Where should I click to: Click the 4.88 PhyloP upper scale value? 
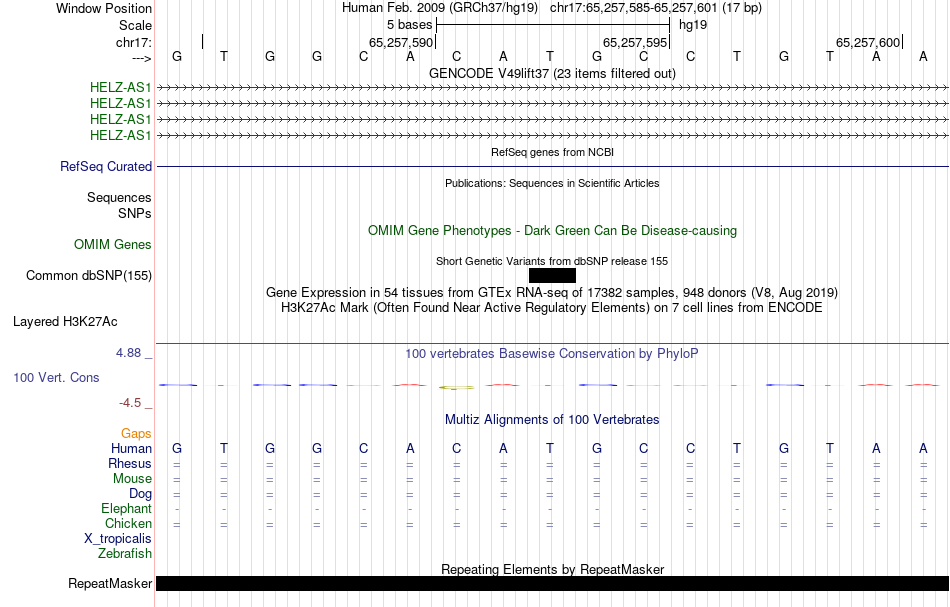pos(128,353)
